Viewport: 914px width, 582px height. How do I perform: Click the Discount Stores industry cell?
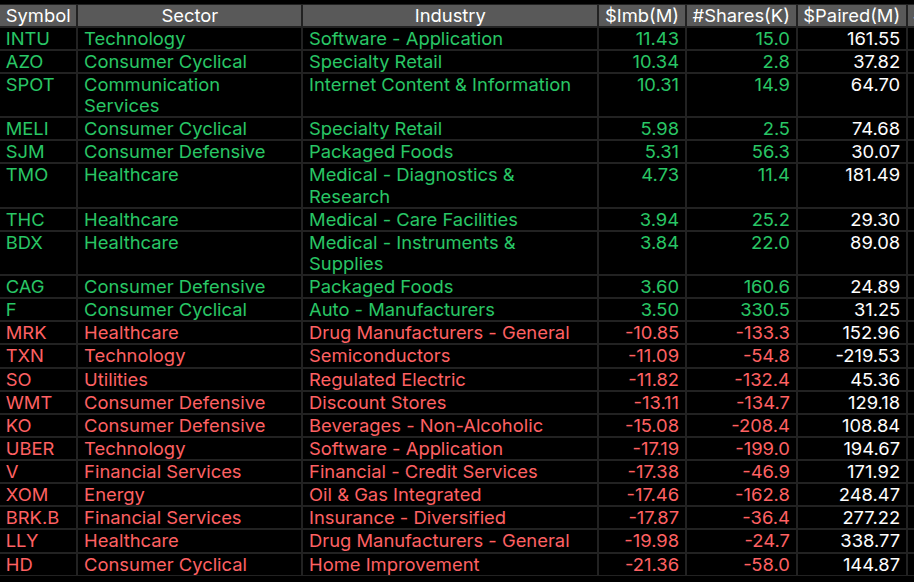click(x=449, y=402)
